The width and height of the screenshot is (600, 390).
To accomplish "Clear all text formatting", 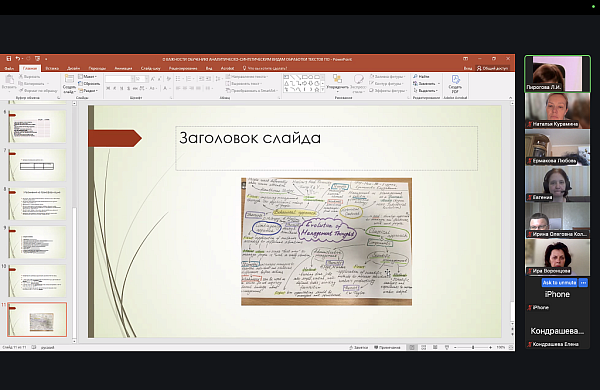I will pyautogui.click(x=169, y=79).
